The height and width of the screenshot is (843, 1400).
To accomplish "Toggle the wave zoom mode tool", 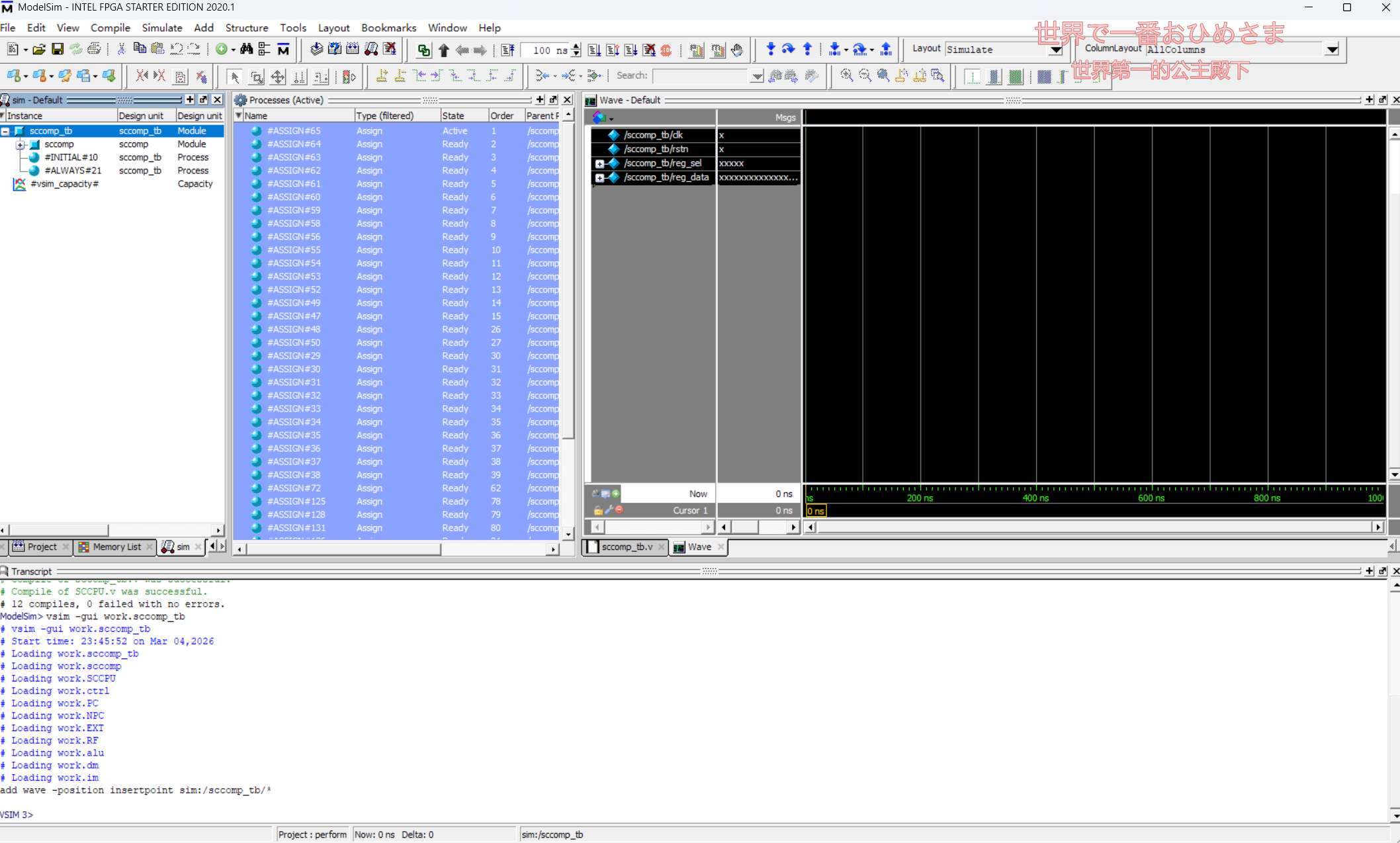I will coord(256,77).
